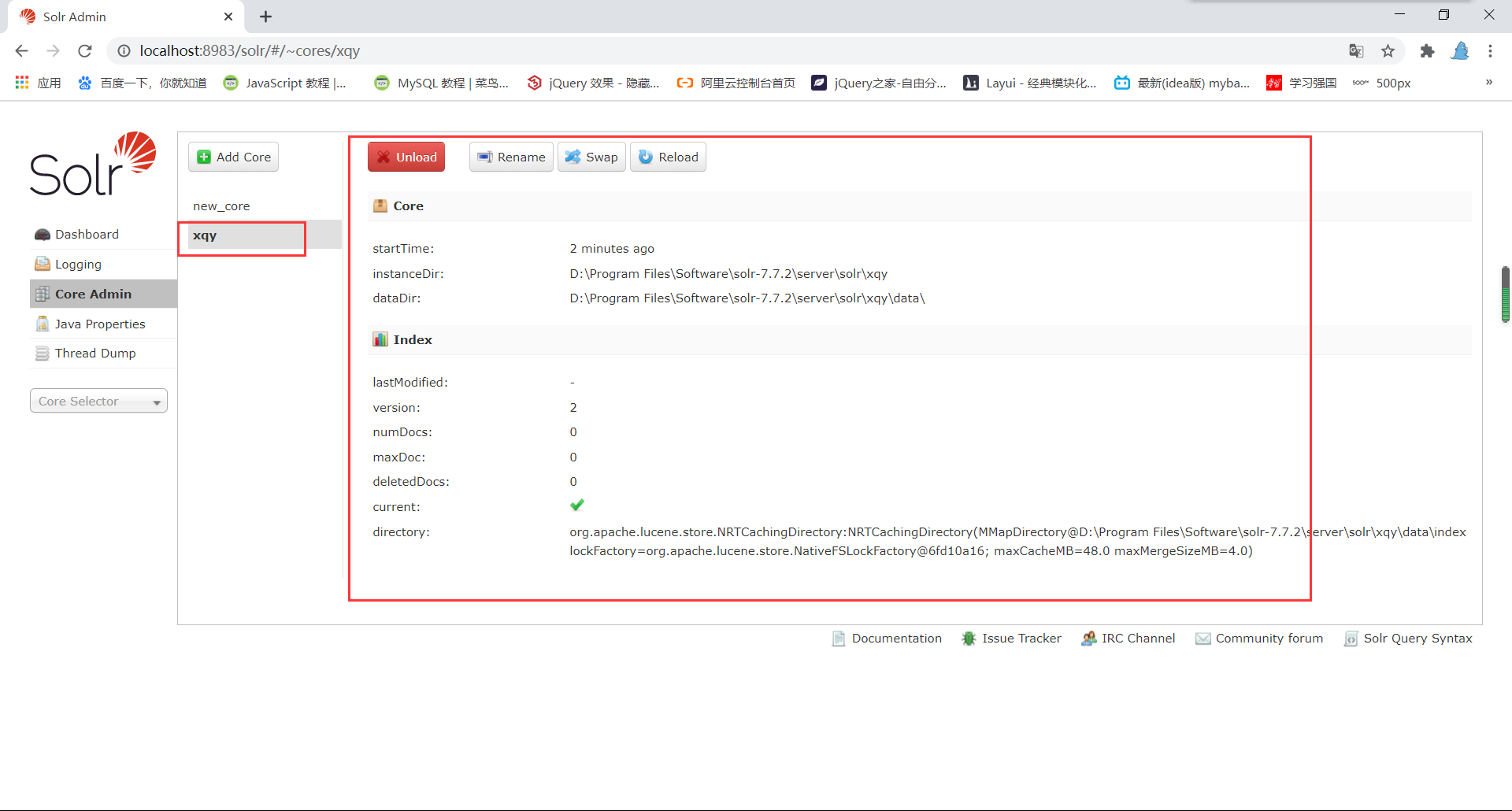Click the IRC Channel people icon
1512x811 pixels.
[x=1088, y=639]
